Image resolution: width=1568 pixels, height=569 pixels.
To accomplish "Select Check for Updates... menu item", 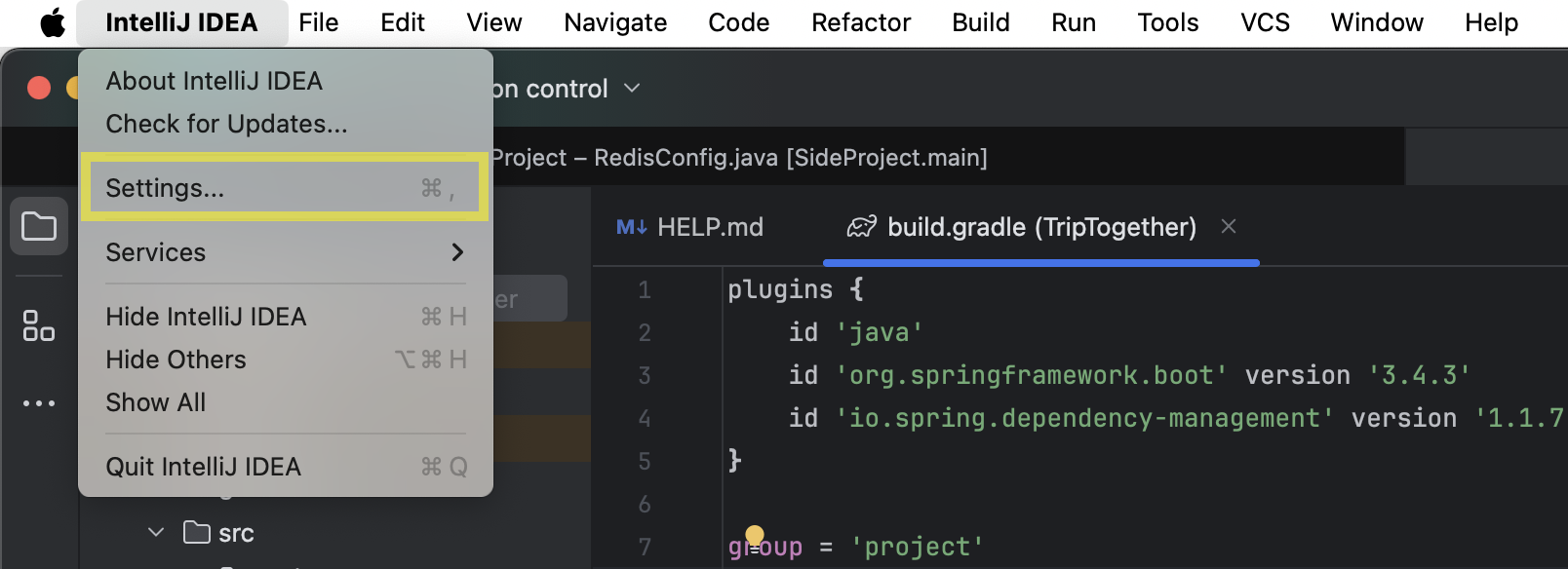I will 226,124.
